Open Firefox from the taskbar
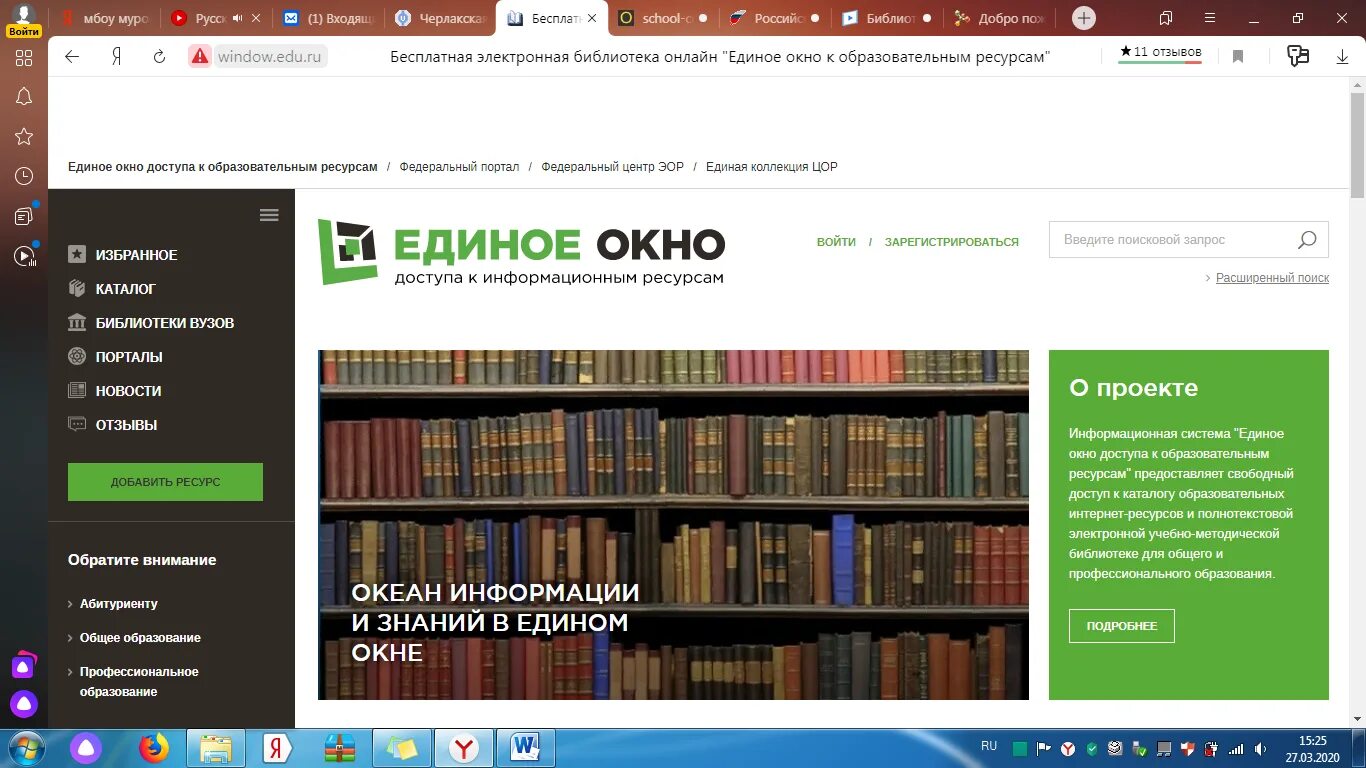This screenshot has width=1366, height=768. tap(153, 748)
